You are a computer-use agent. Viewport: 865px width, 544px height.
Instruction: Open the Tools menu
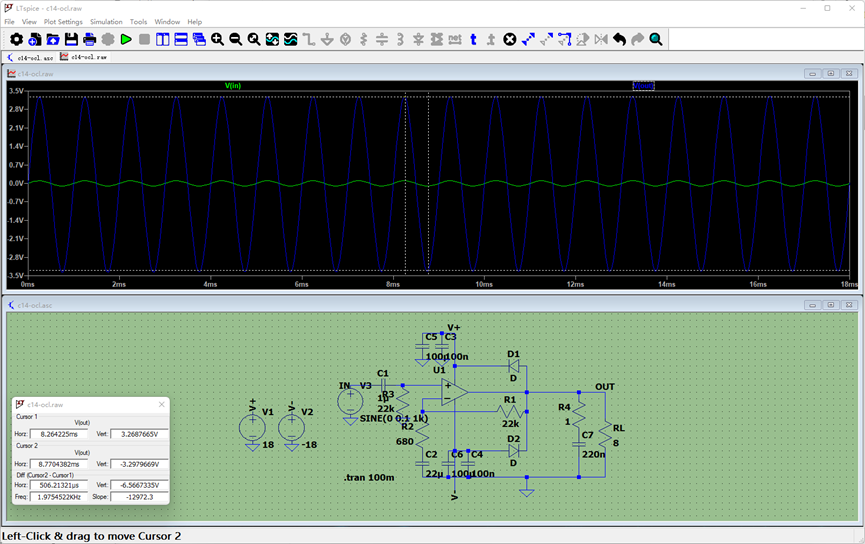pos(138,22)
